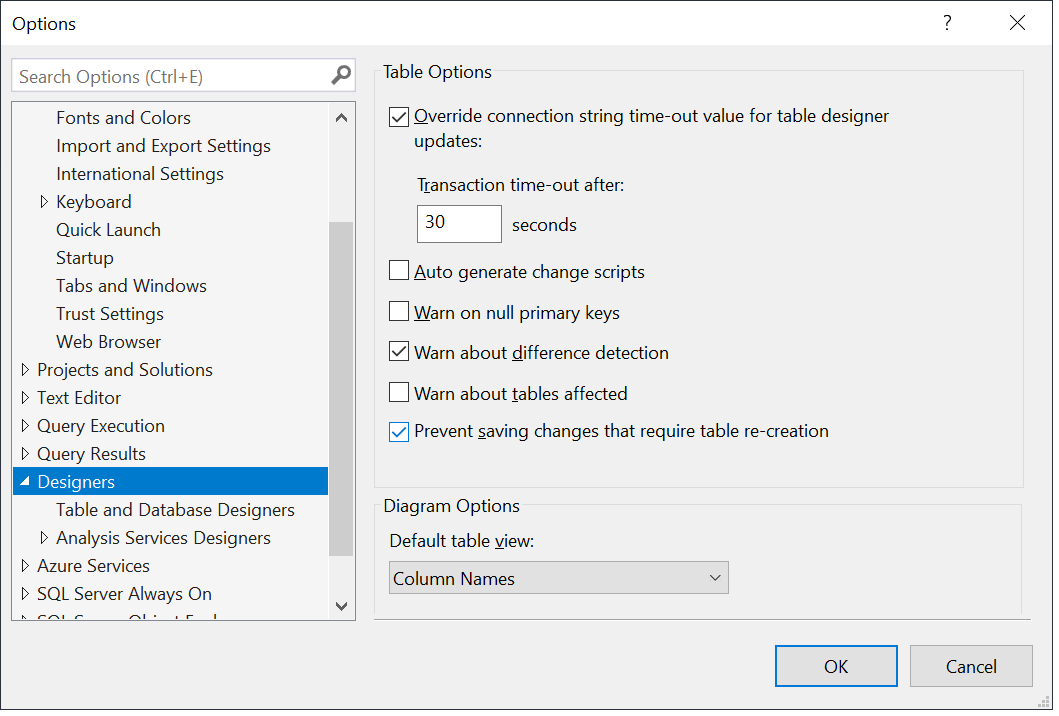Click the scrollbar up arrow
The height and width of the screenshot is (716, 1059).
tap(342, 117)
